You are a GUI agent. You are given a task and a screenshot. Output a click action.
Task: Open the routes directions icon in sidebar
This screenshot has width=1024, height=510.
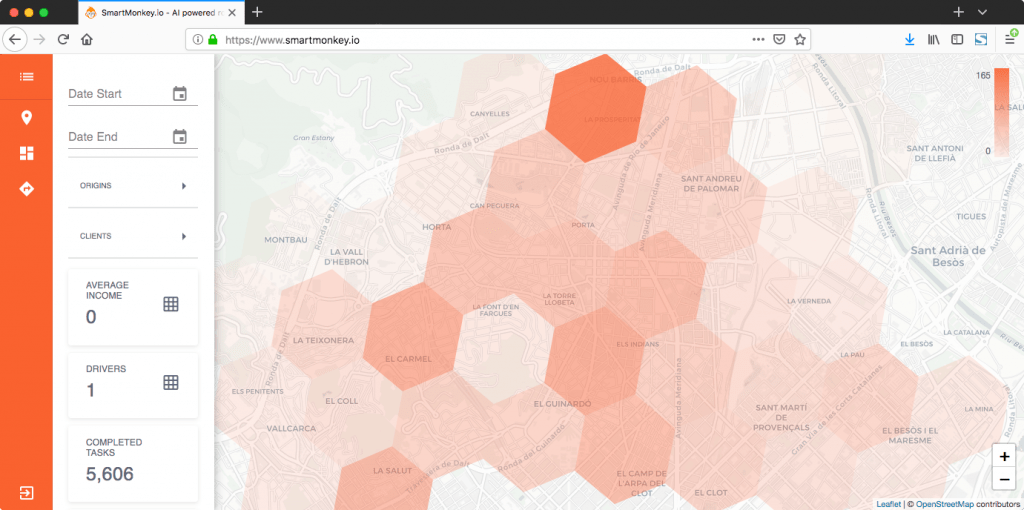[26, 189]
